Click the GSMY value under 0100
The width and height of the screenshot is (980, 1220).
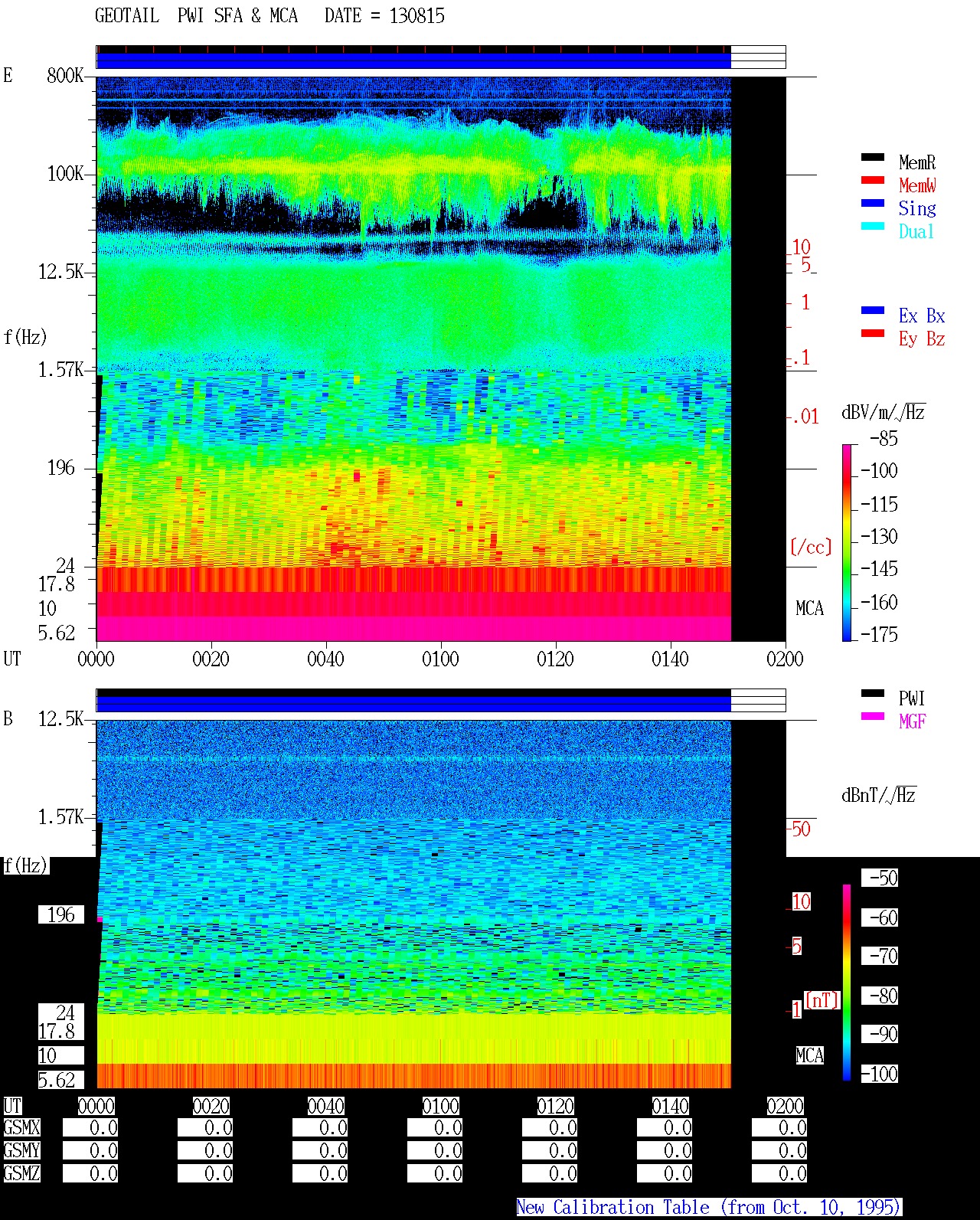coord(435,1150)
